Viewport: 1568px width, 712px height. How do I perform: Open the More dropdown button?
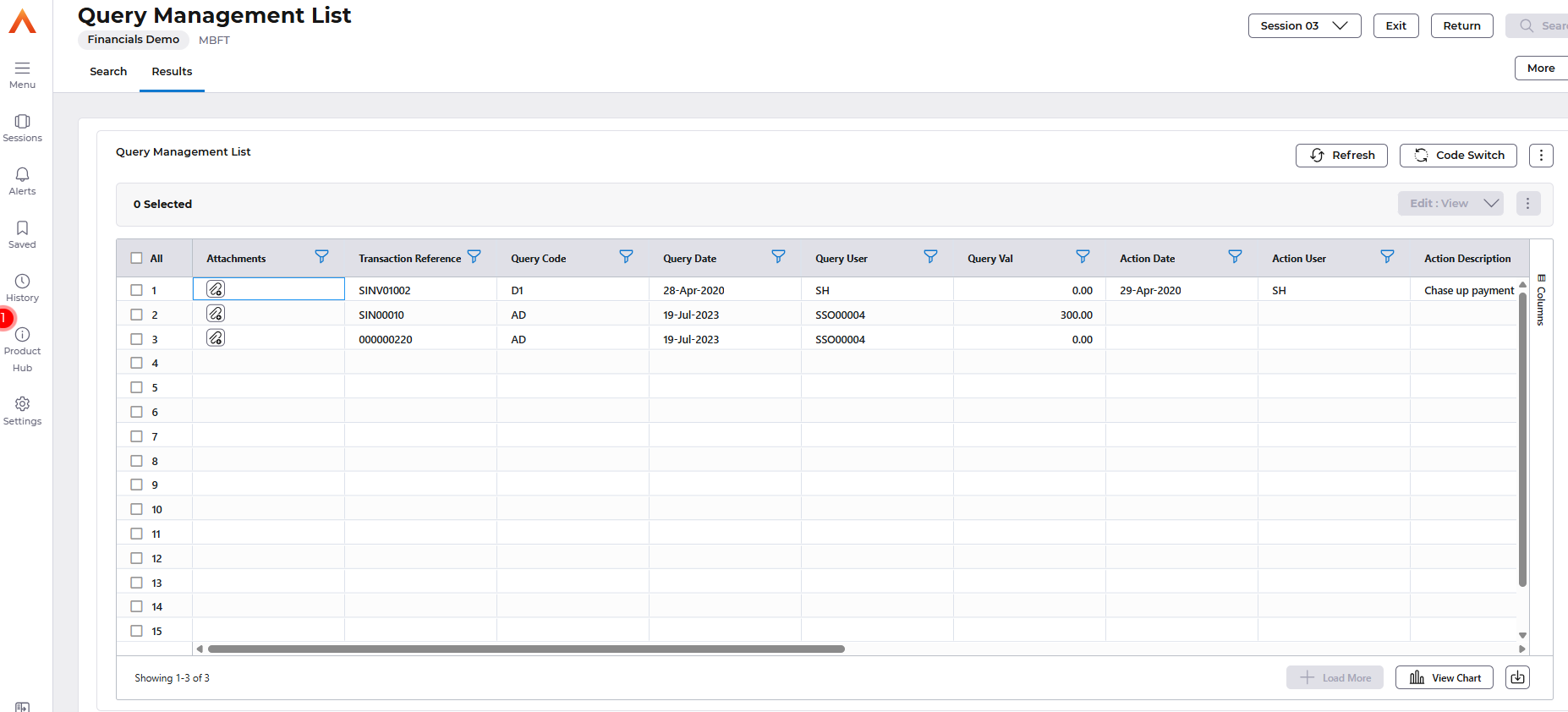pyautogui.click(x=1541, y=68)
